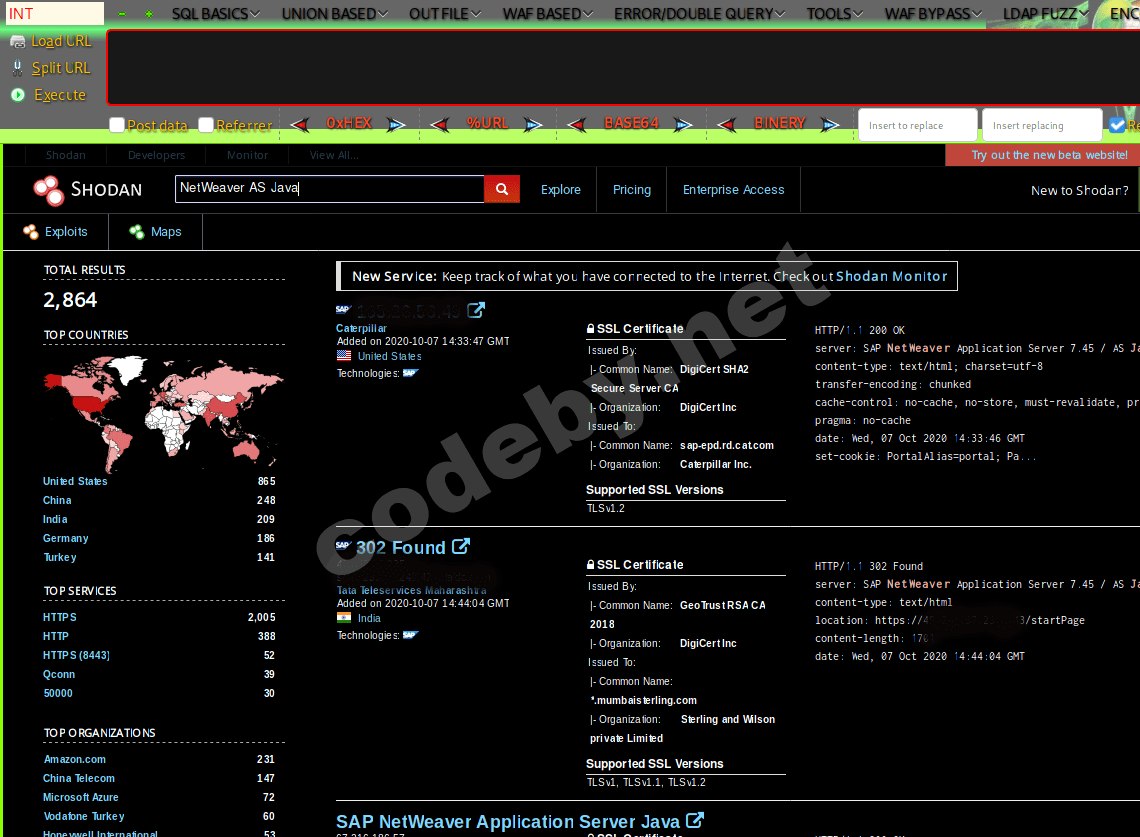
Task: Open the Exploits tab
Action: [56, 232]
